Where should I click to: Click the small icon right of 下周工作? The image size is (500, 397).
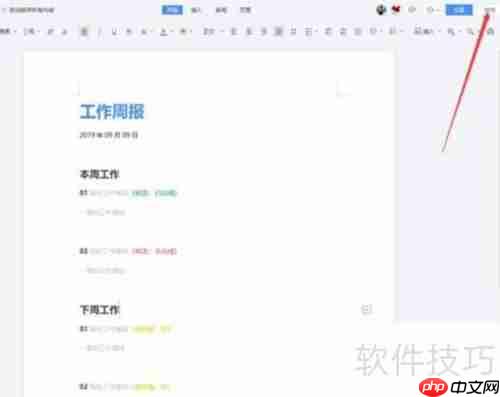(367, 309)
